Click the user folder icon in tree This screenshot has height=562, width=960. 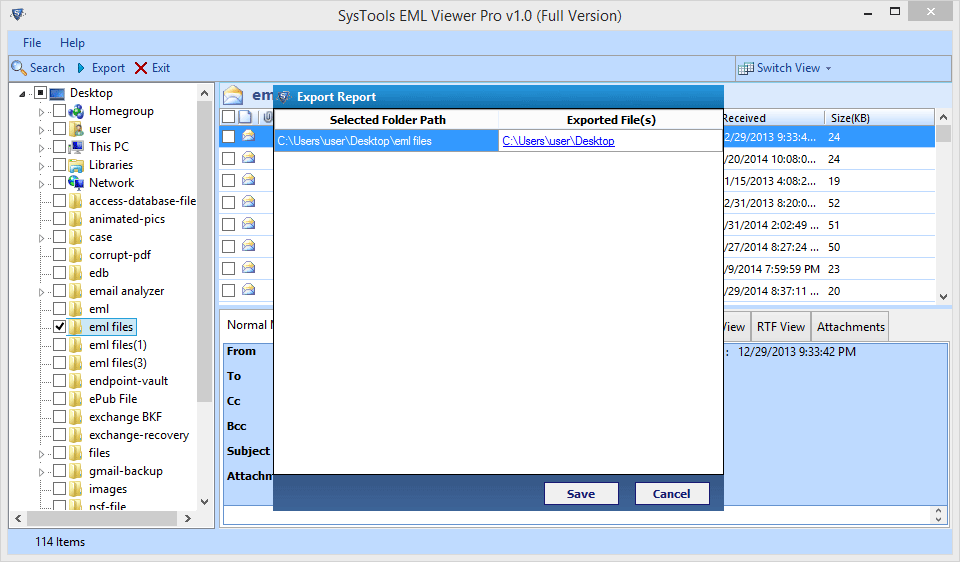click(x=76, y=129)
